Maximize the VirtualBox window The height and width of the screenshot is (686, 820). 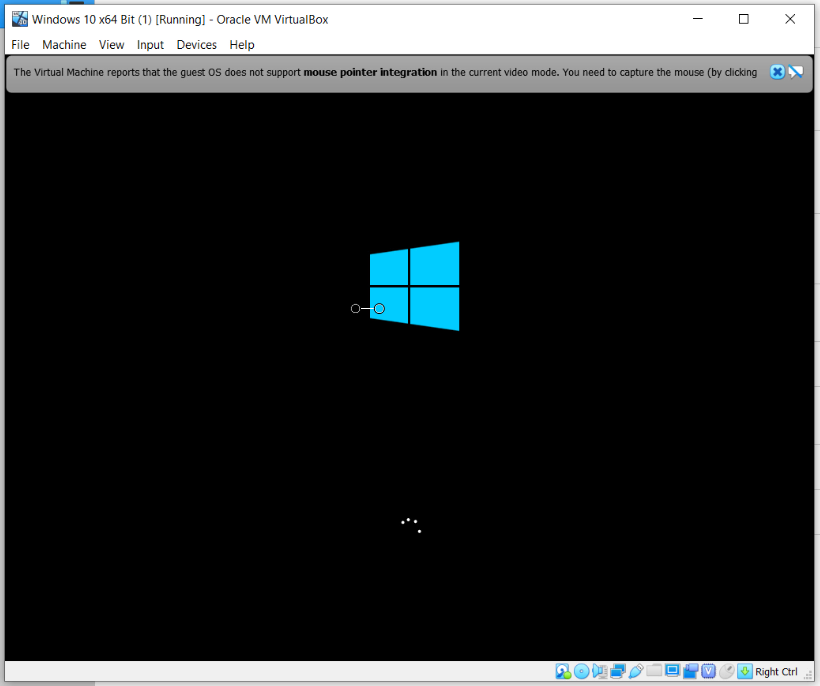(744, 19)
